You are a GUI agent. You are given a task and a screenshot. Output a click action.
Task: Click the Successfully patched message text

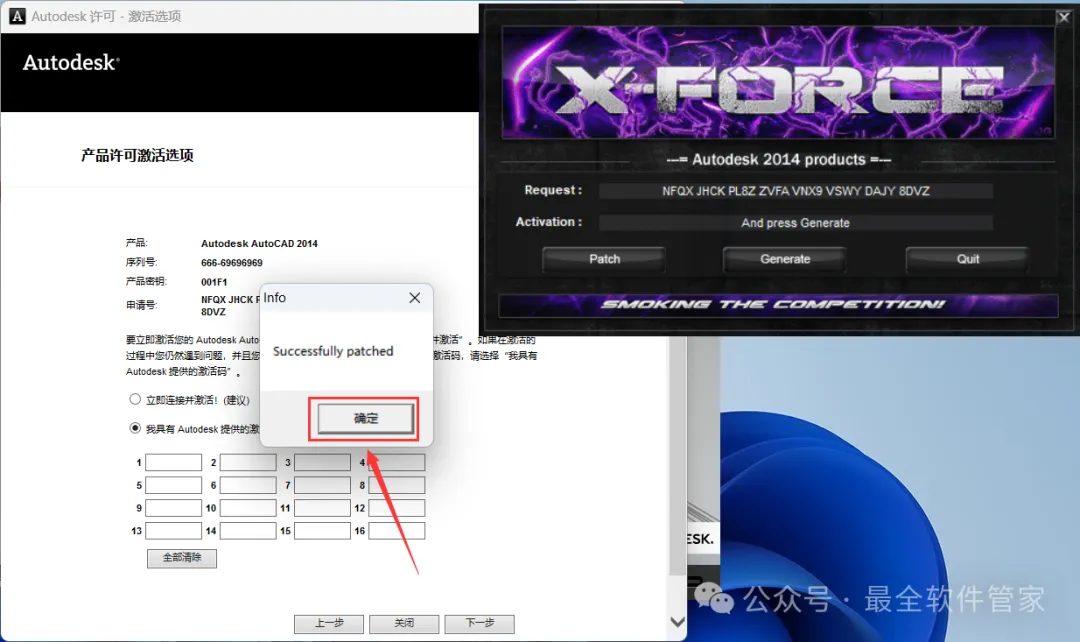333,351
